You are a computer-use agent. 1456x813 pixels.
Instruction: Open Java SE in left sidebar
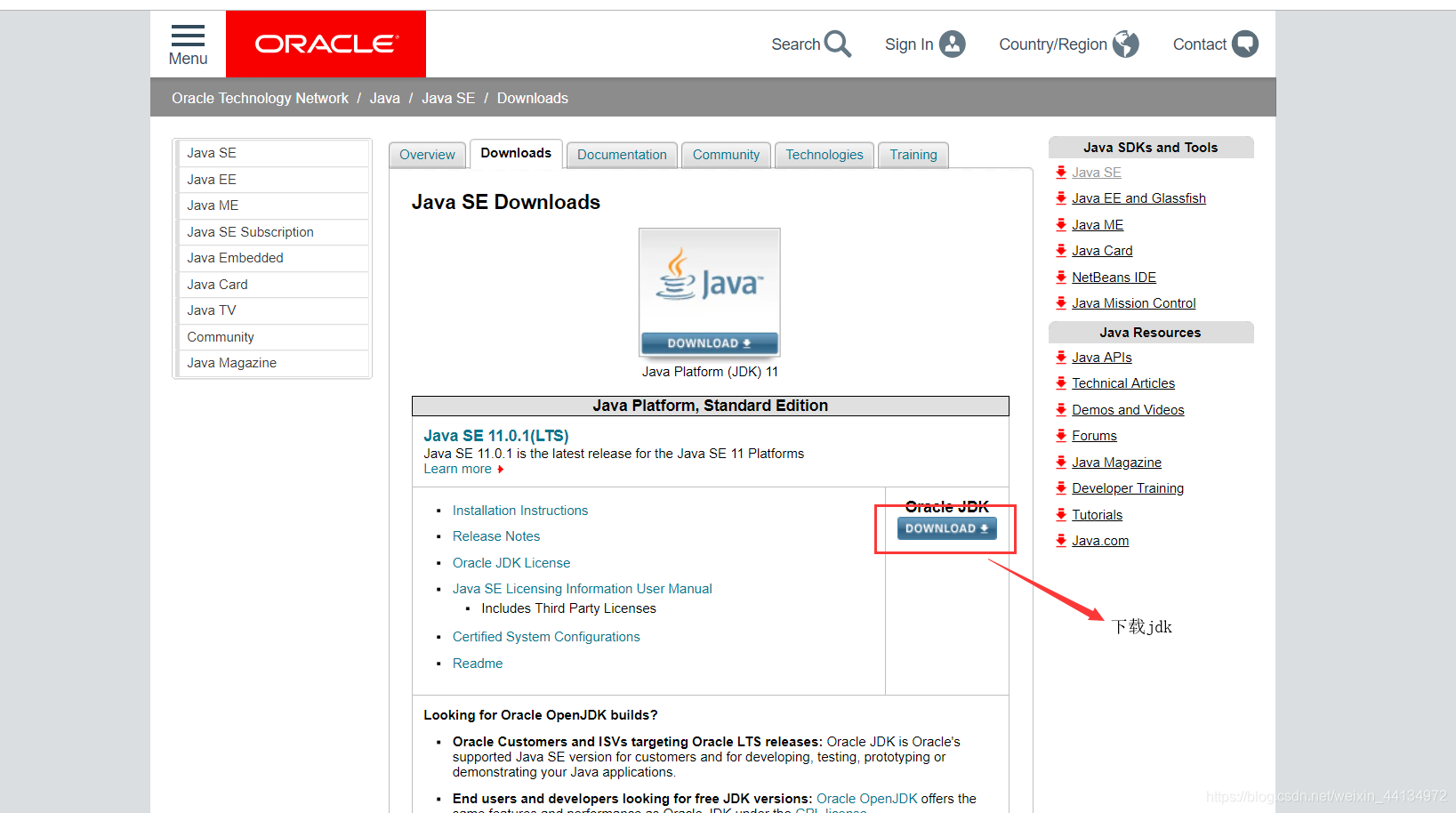pyautogui.click(x=273, y=153)
